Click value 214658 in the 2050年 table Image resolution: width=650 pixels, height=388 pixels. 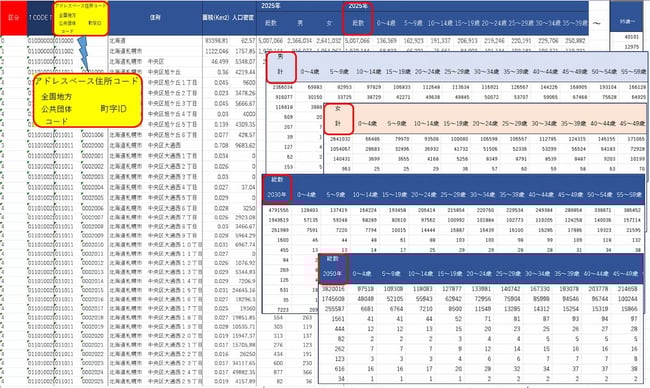628,289
